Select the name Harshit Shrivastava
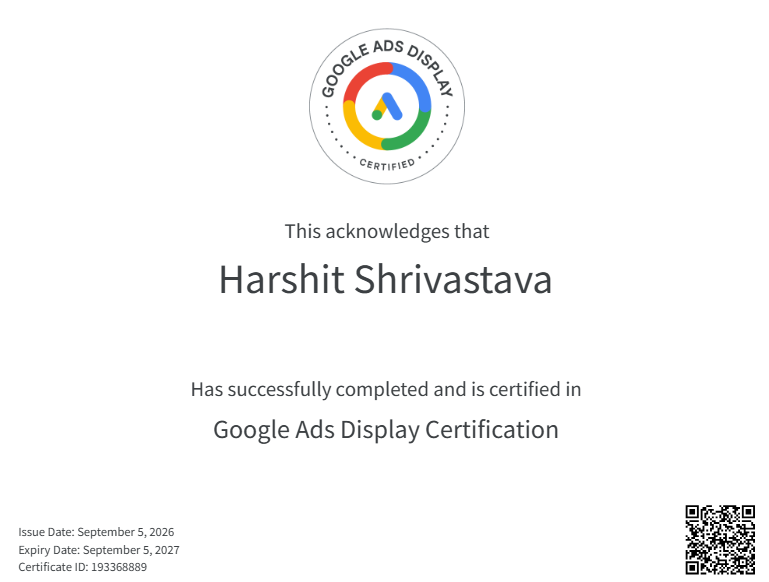Image resolution: width=769 pixels, height=582 pixels. pyautogui.click(x=385, y=279)
